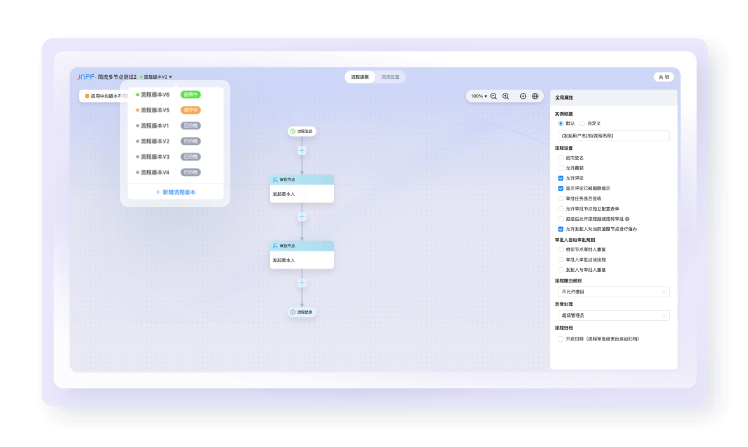Viewport: 748px width, 447px height.
Task: Uncheck 允许发起人对当前审批节点进行催办 checkbox
Action: tap(561, 229)
